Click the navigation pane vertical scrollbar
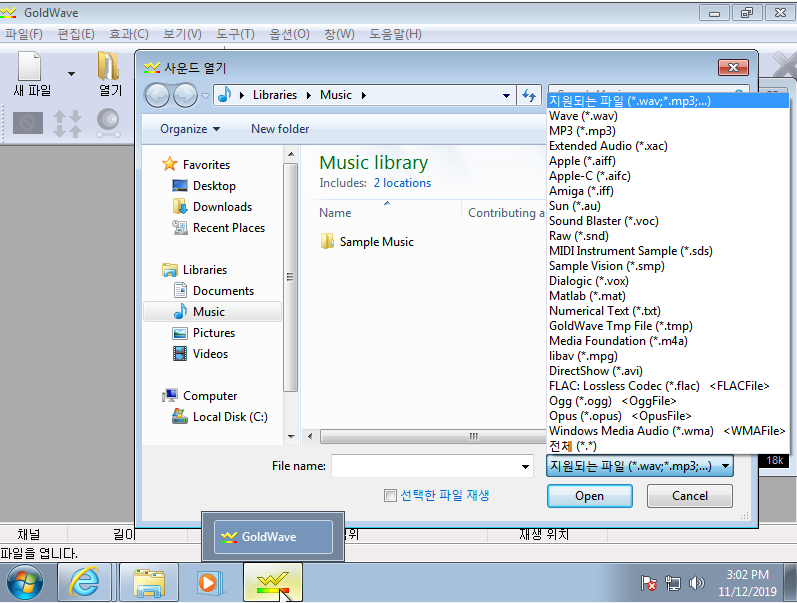 click(291, 277)
